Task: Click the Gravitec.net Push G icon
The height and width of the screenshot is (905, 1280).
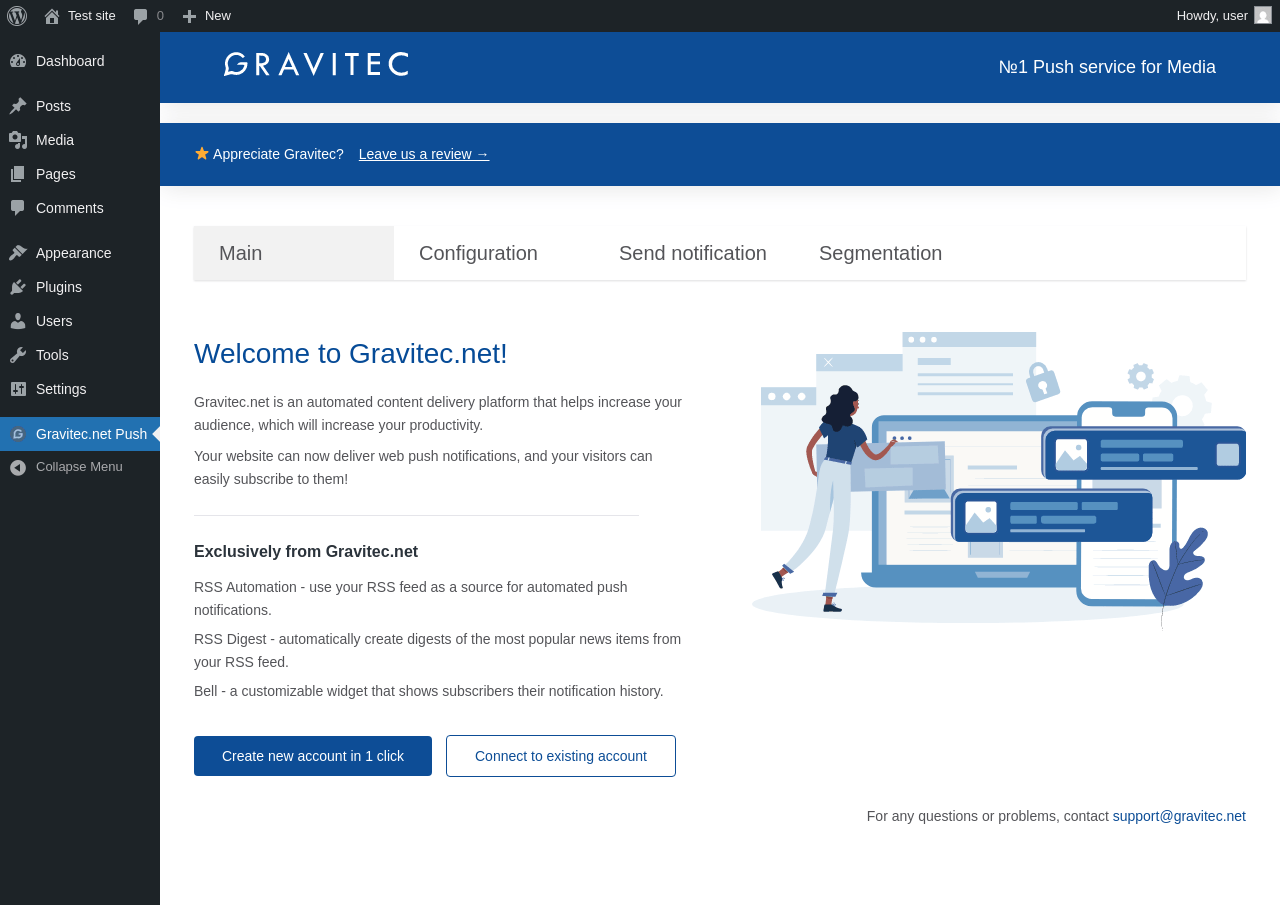Action: click(x=18, y=434)
